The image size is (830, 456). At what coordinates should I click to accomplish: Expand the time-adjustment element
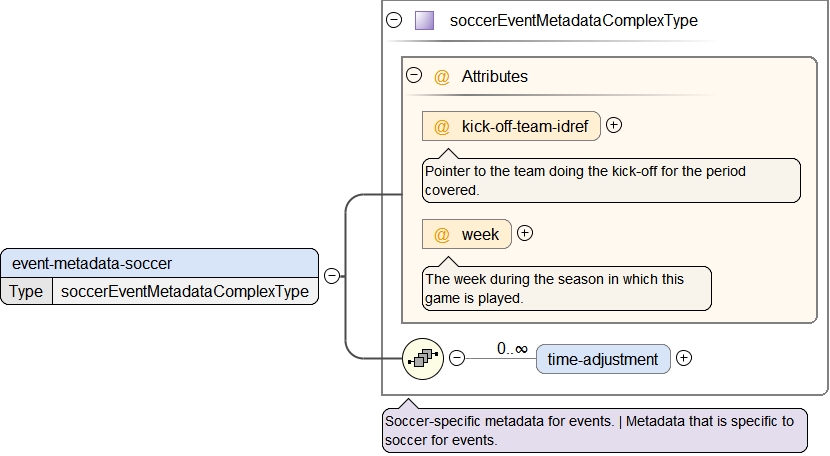coord(684,358)
